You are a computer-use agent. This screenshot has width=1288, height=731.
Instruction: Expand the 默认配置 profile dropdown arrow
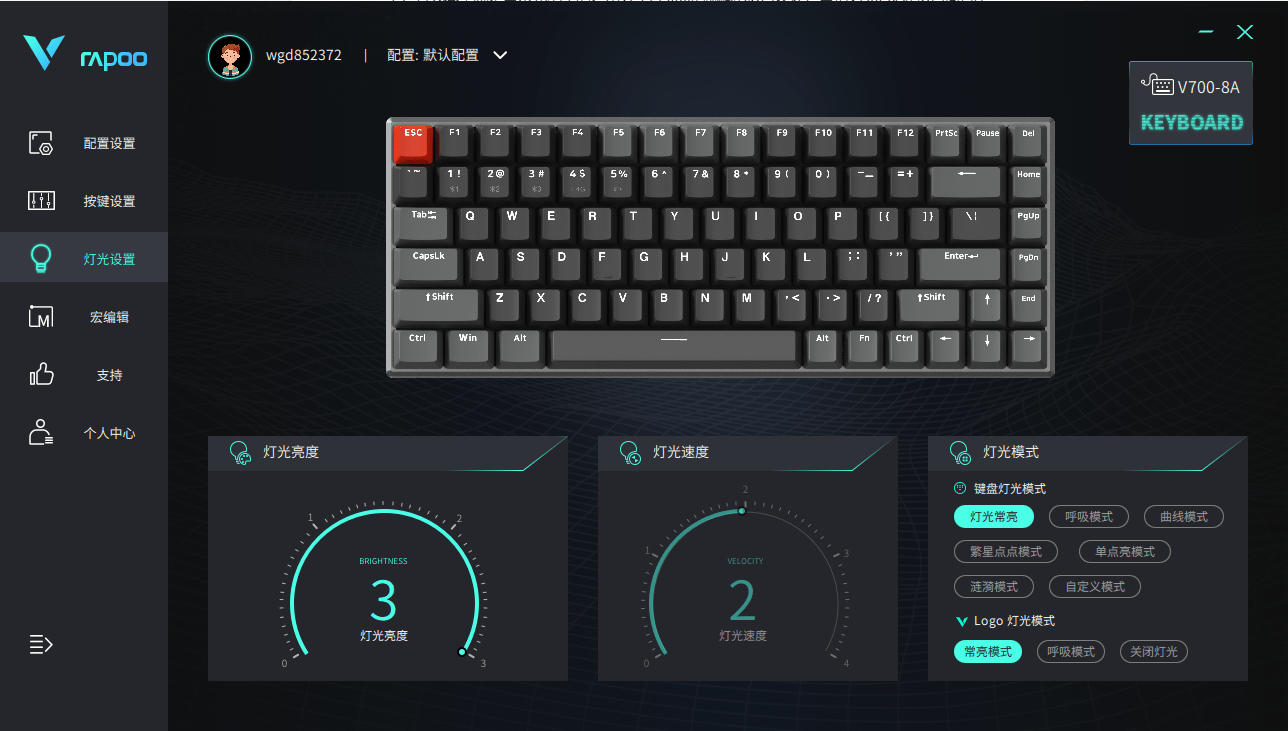point(501,55)
